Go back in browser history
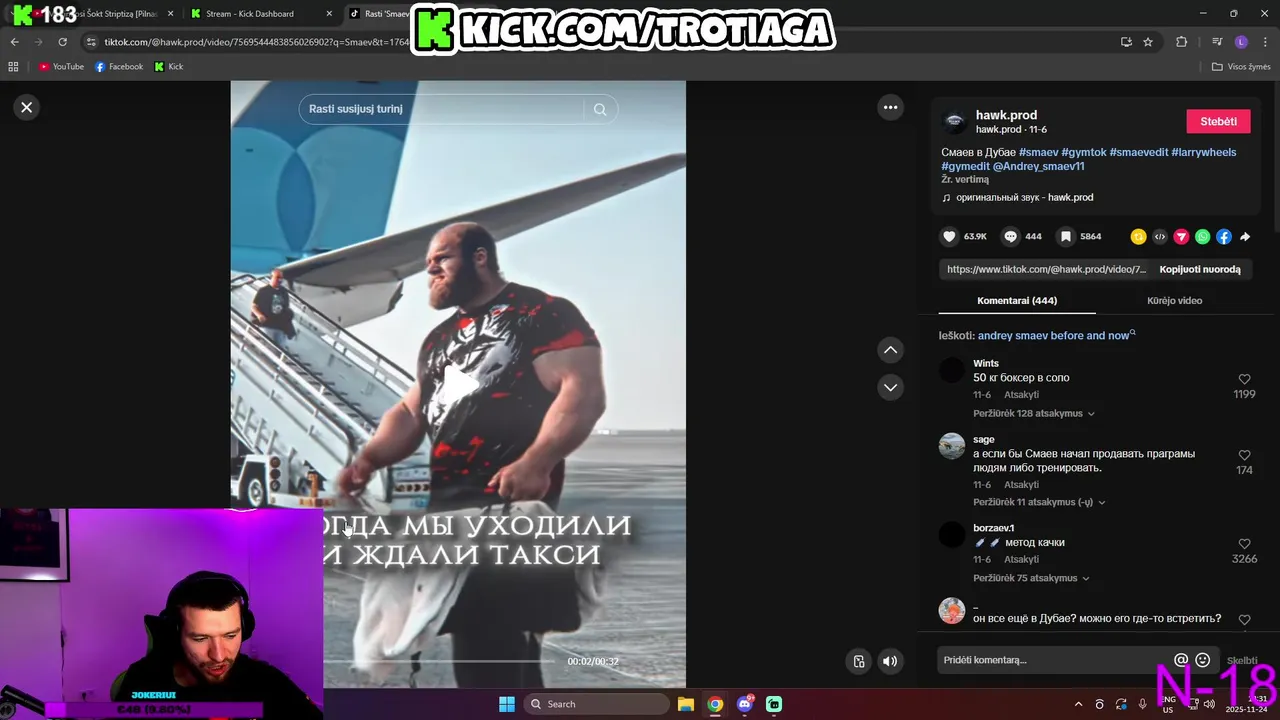This screenshot has height=720, width=1280. pyautogui.click(x=14, y=42)
